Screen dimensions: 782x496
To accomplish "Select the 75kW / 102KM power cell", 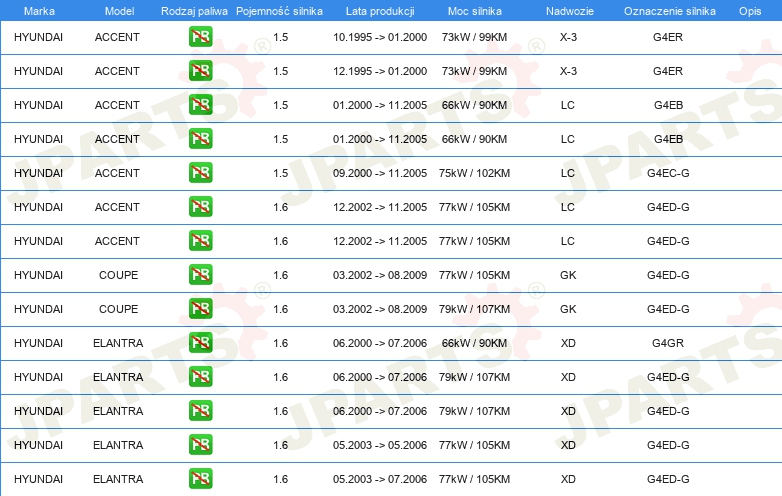I will [475, 173].
